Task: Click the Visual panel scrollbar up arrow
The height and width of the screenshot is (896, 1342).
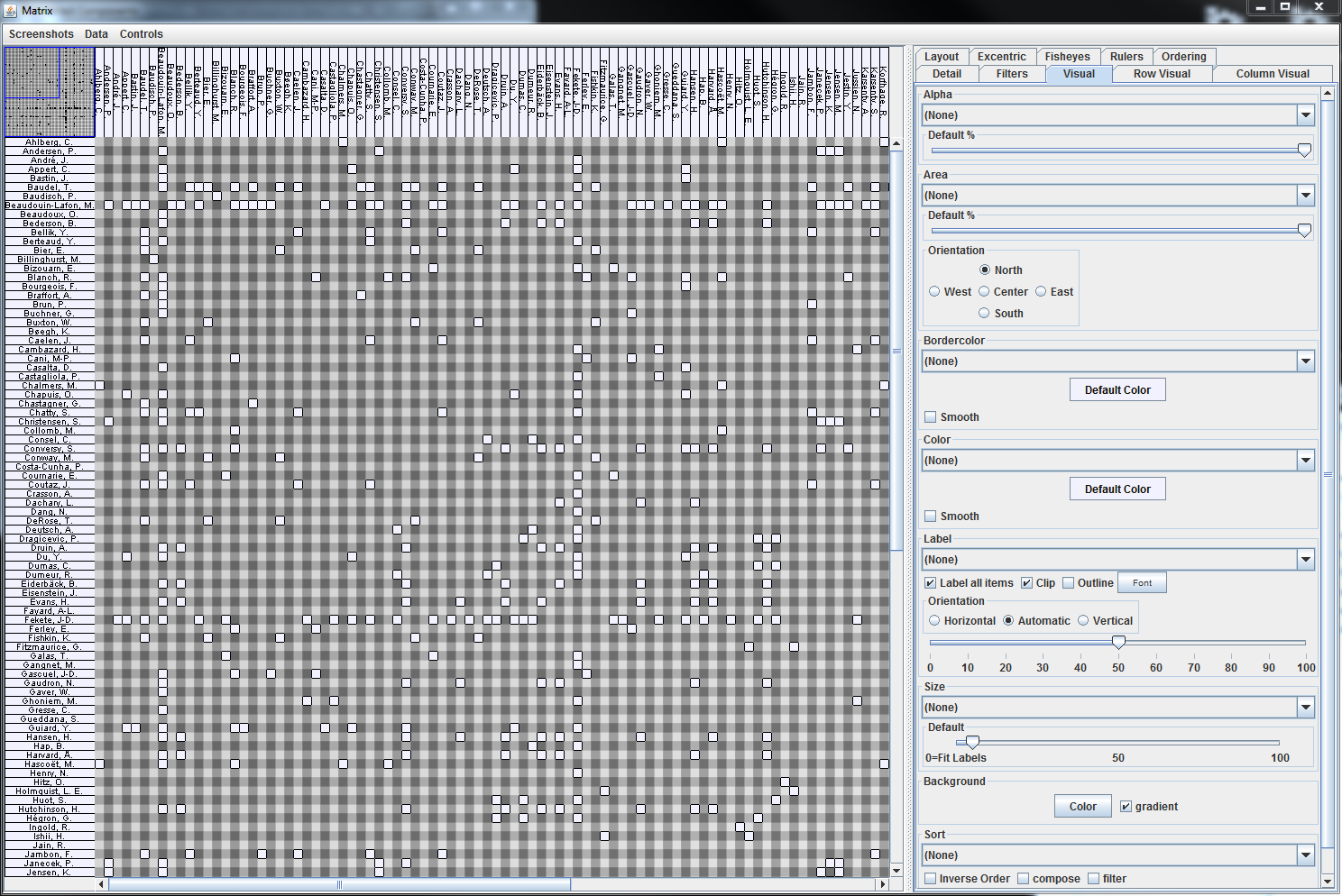Action: (x=1328, y=94)
